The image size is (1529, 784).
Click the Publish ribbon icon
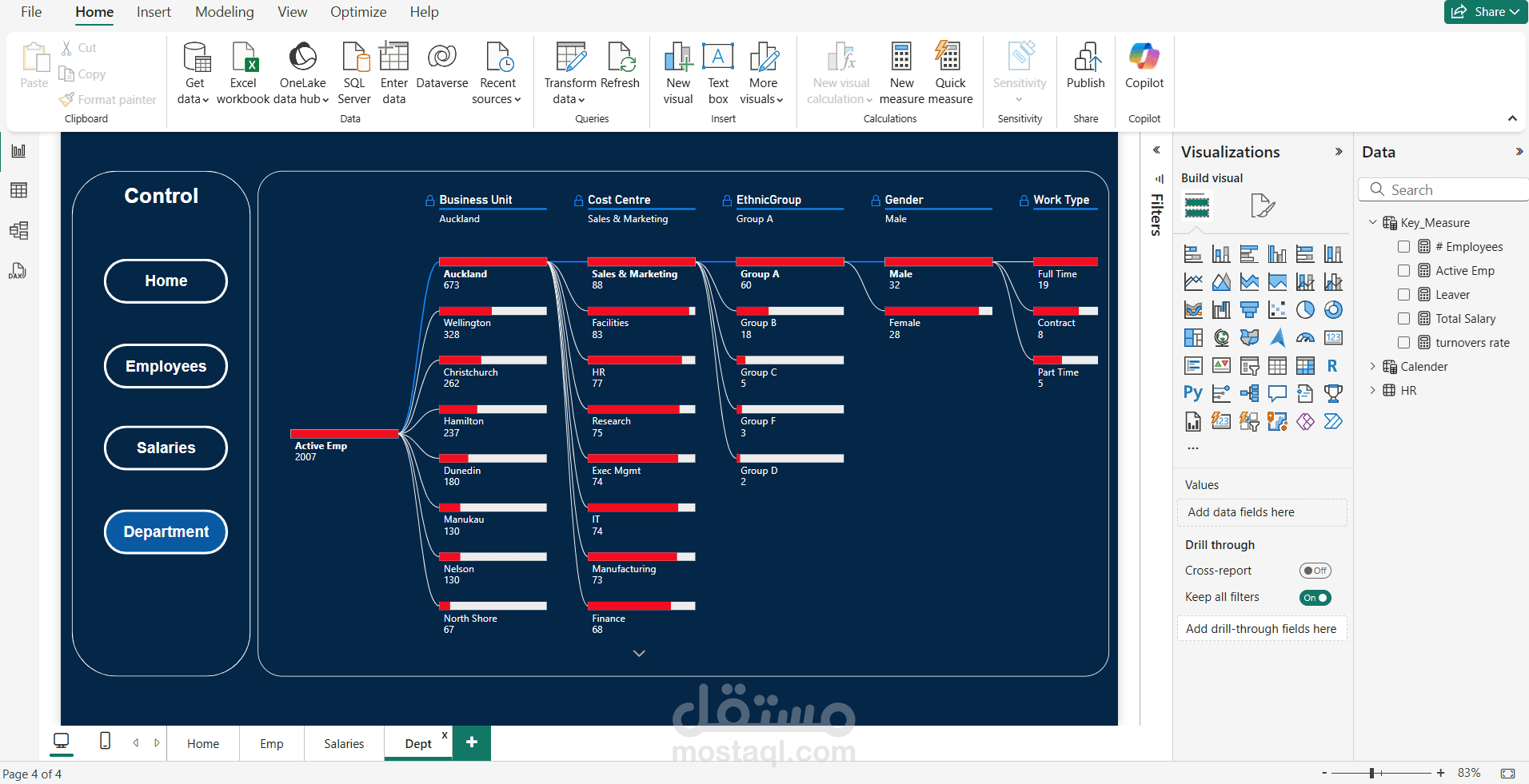pyautogui.click(x=1086, y=66)
